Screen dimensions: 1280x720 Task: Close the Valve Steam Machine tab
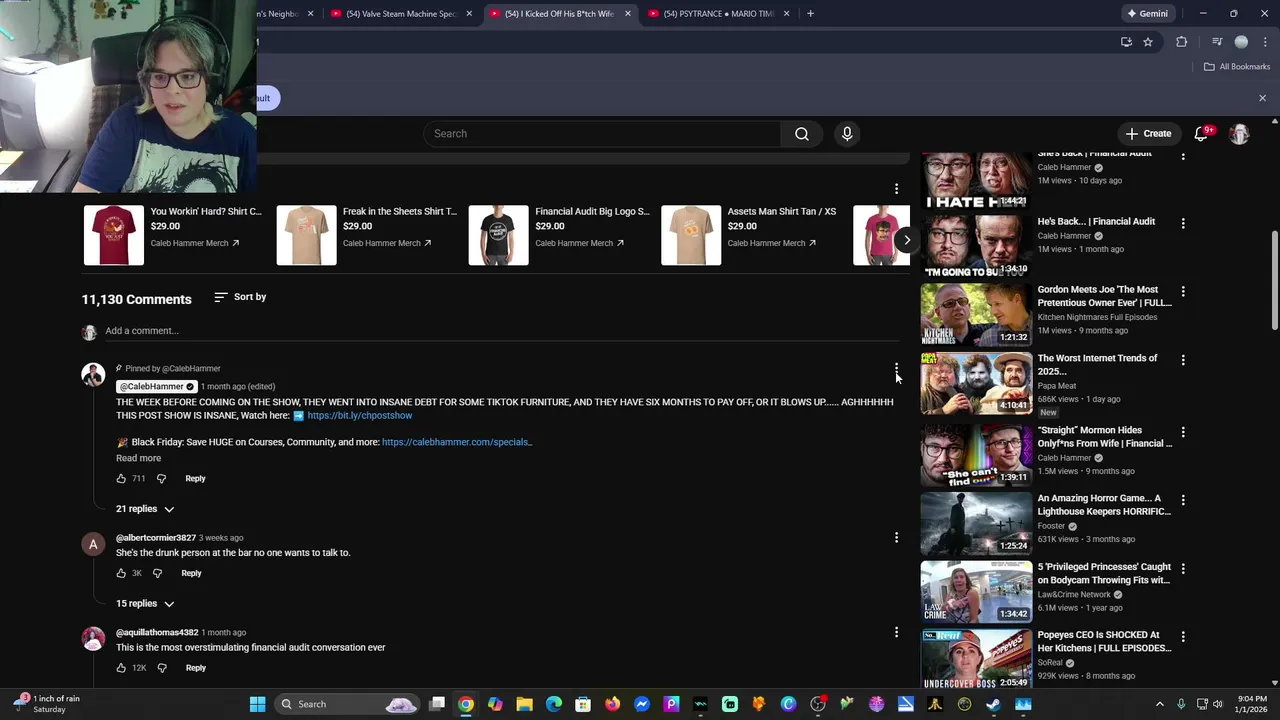point(469,14)
